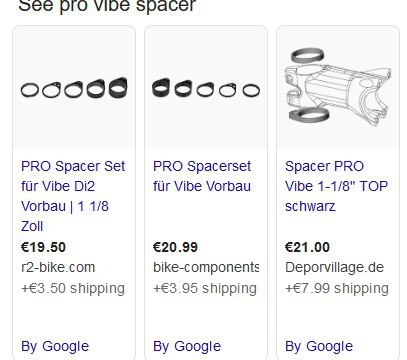Image resolution: width=407 pixels, height=360 pixels.
Task: Open 'Spacer PRO Vibe 1-1/8" TOP schwarz' title
Action: [x=336, y=186]
